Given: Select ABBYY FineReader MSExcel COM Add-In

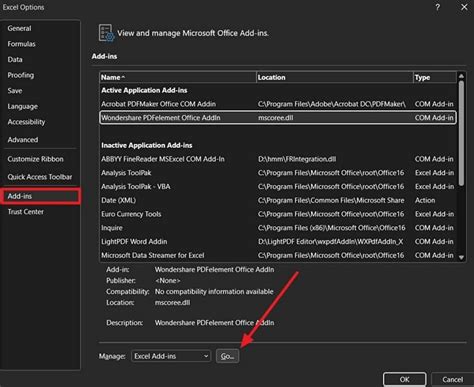Looking at the screenshot, I should click(278, 159).
